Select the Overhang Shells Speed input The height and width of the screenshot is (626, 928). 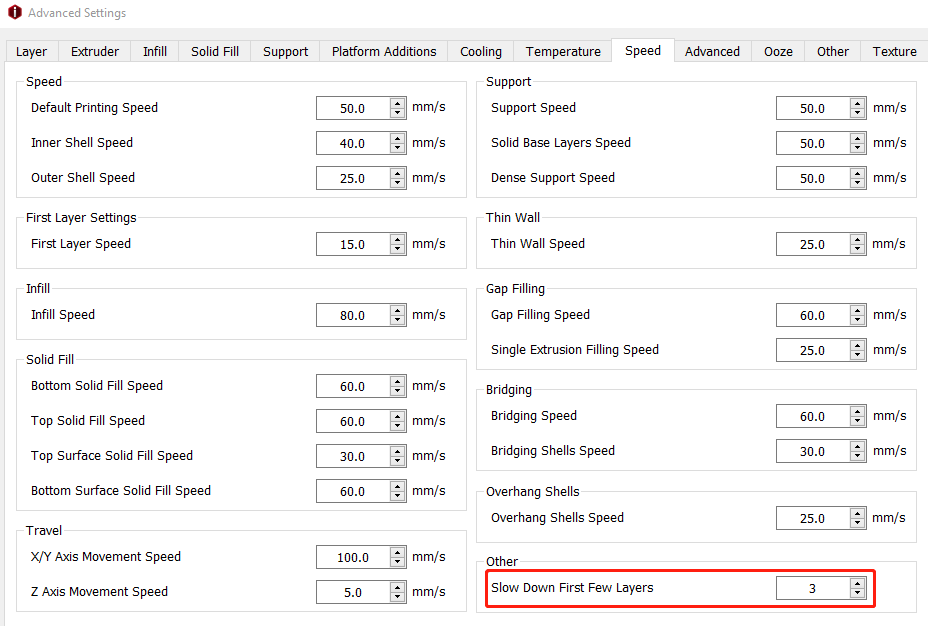pyautogui.click(x=811, y=518)
